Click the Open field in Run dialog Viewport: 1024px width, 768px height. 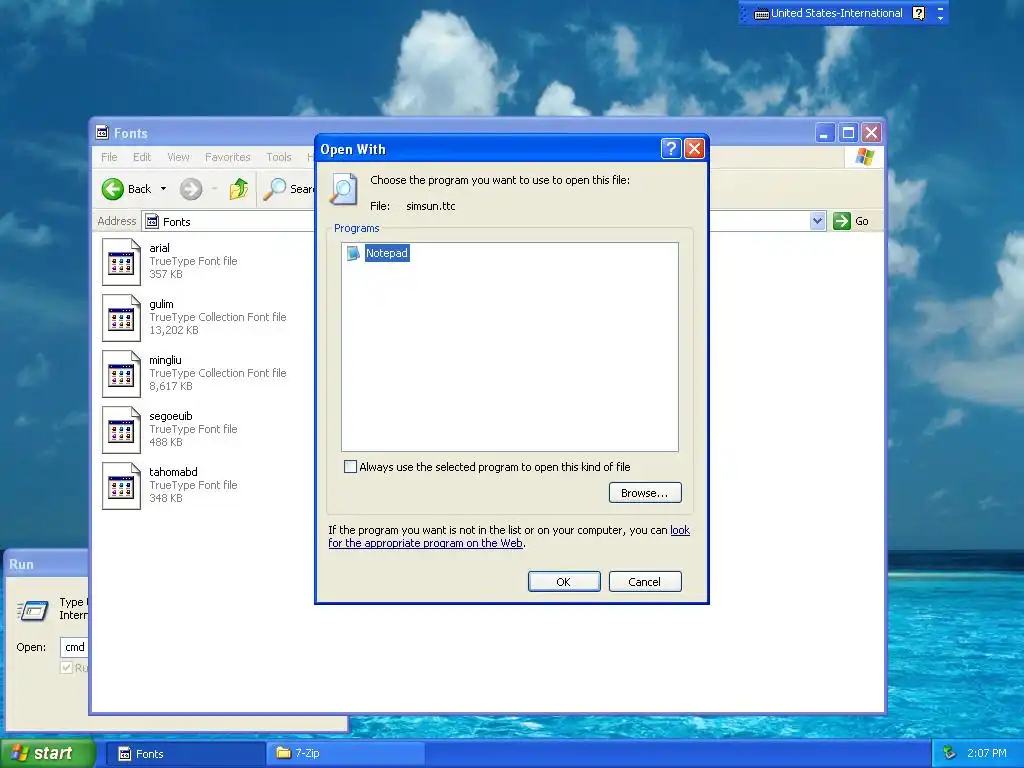click(x=74, y=647)
